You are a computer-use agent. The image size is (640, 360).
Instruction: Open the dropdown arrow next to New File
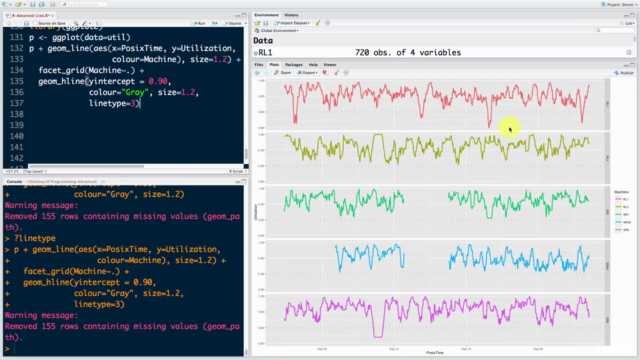9,4
